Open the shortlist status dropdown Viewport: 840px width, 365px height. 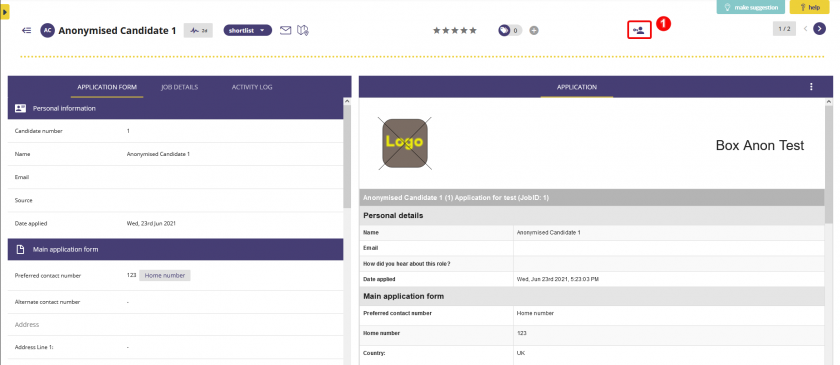pyautogui.click(x=248, y=31)
